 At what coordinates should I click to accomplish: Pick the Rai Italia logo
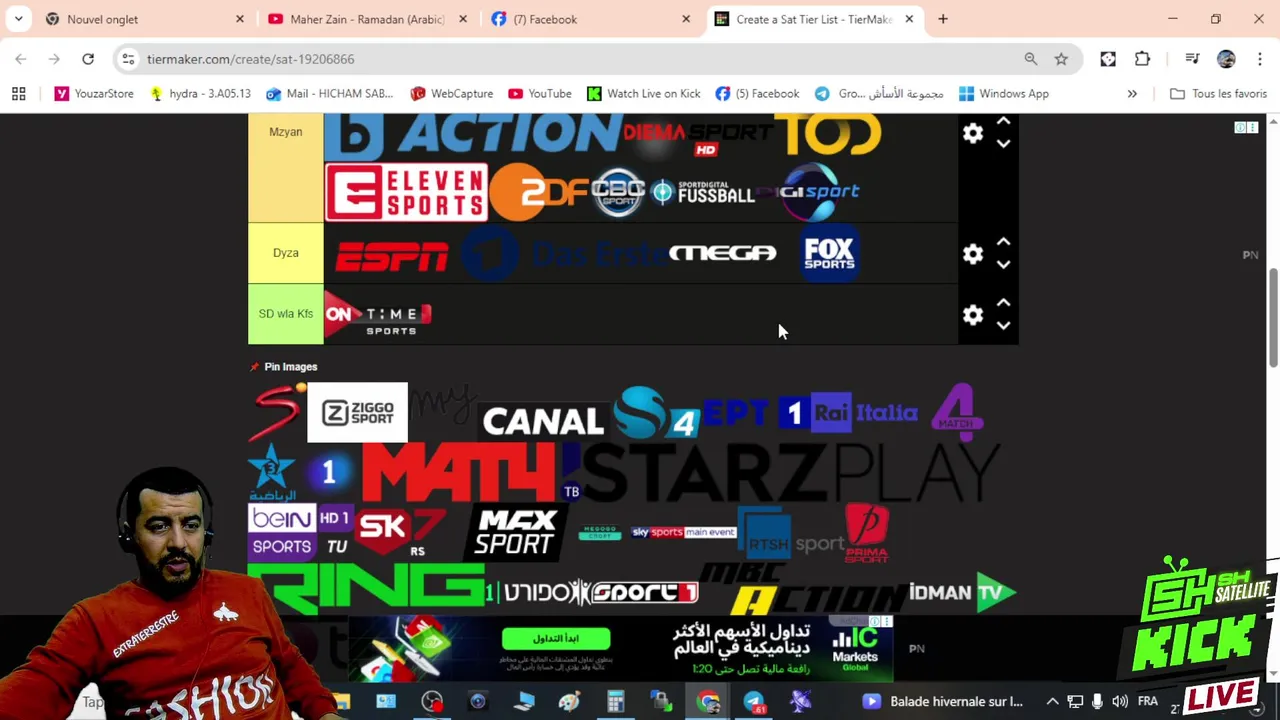[x=865, y=413]
